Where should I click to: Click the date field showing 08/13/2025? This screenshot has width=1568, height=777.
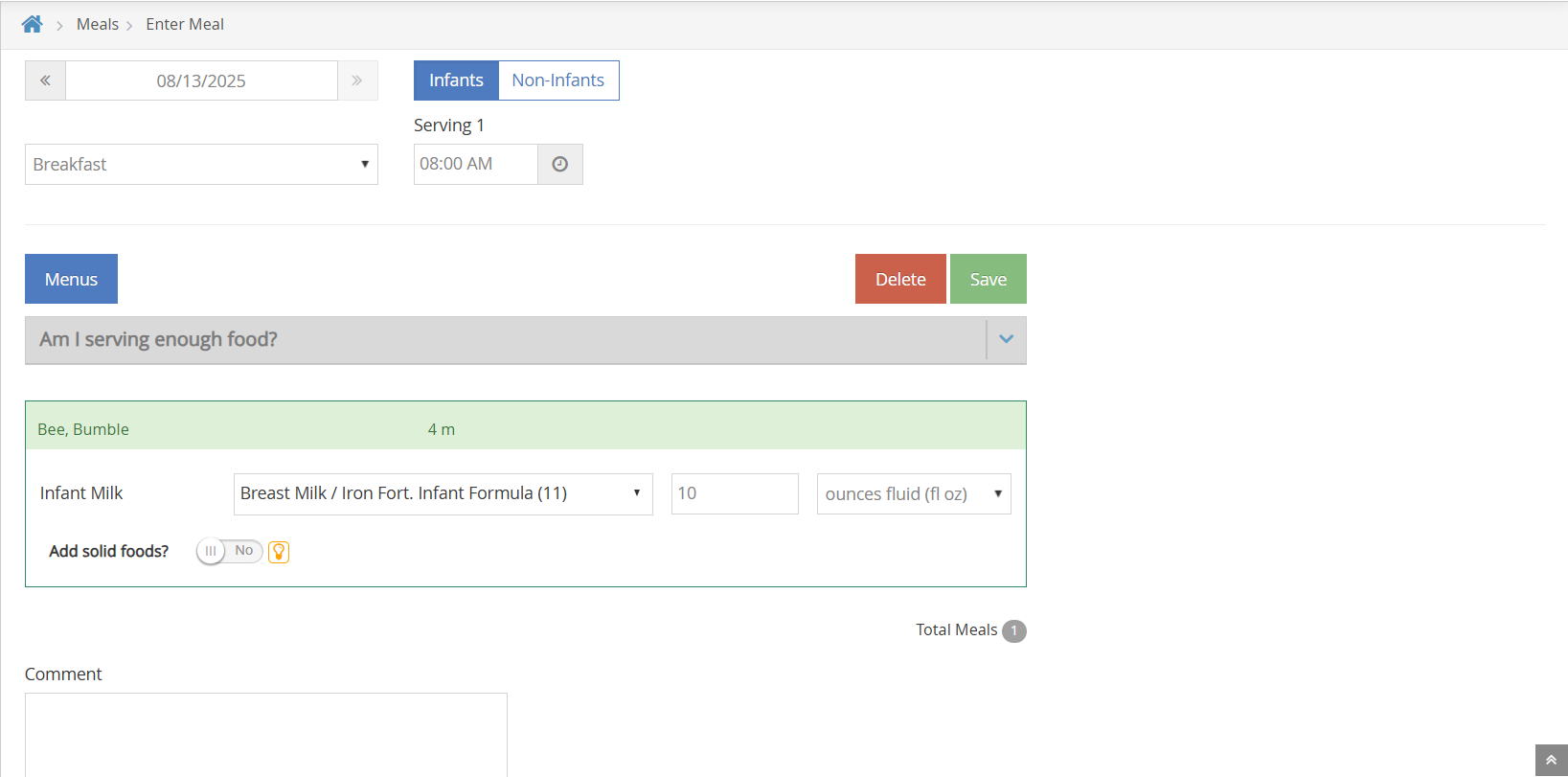point(201,80)
